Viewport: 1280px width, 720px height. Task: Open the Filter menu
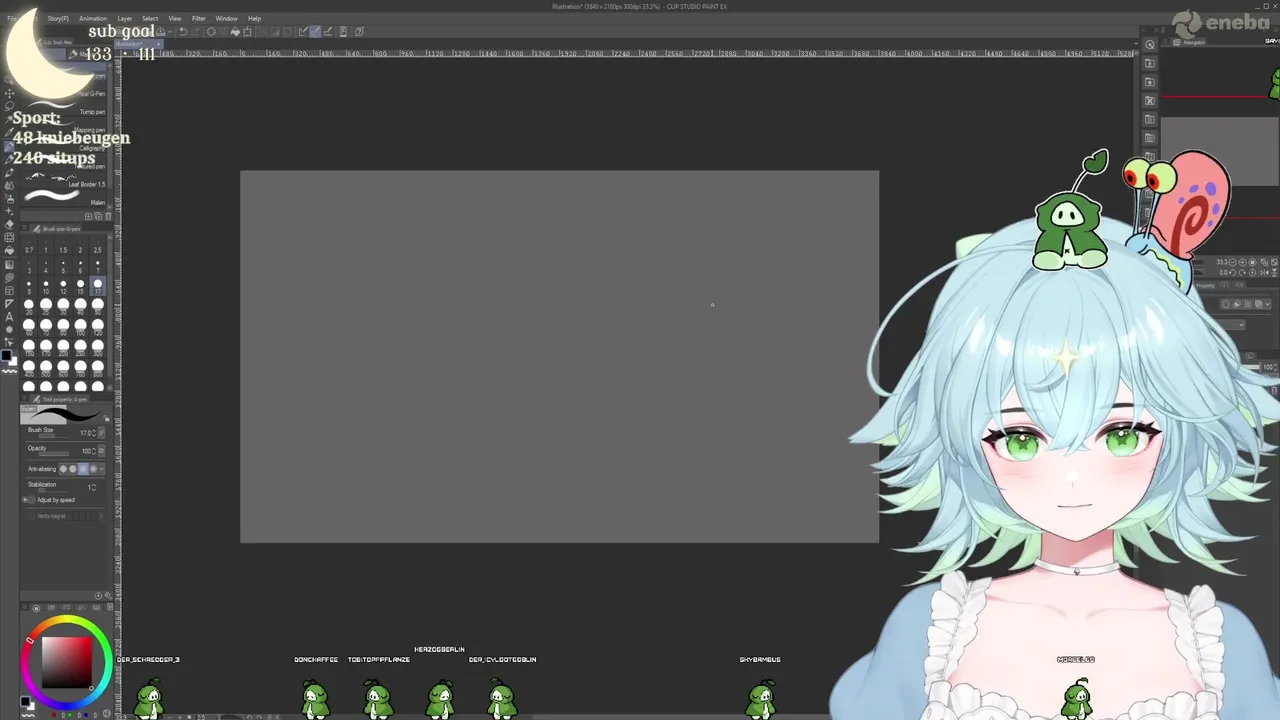pyautogui.click(x=199, y=18)
